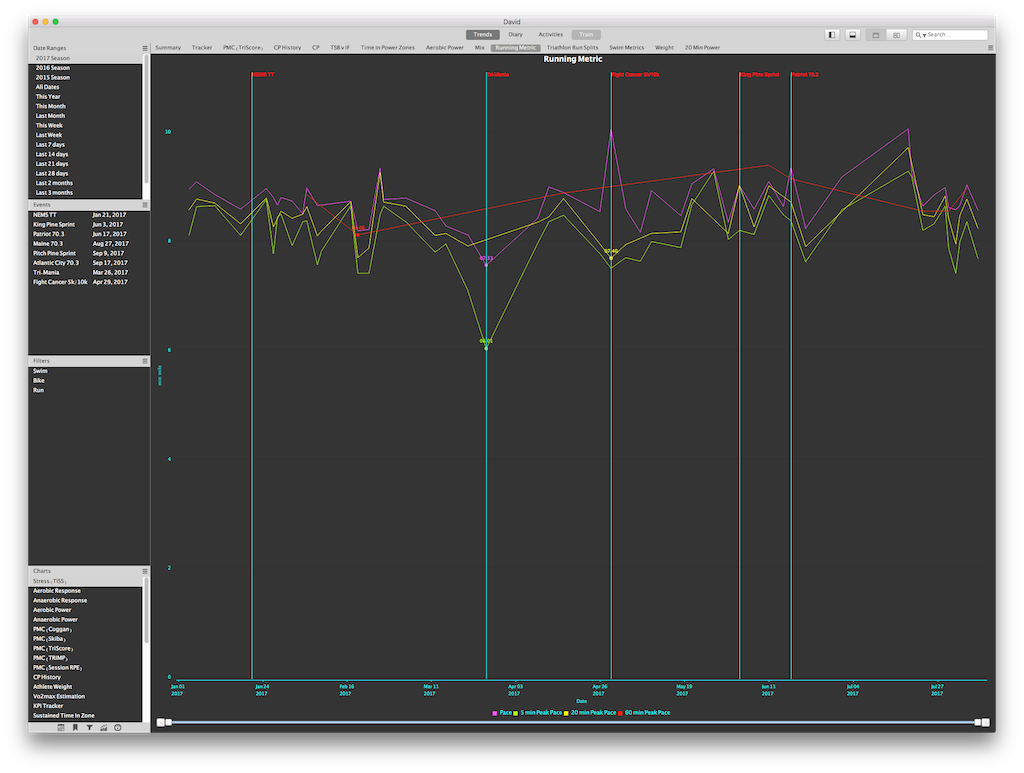Open the TSB v IF chart tab
The image size is (1024, 773).
pyautogui.click(x=340, y=48)
